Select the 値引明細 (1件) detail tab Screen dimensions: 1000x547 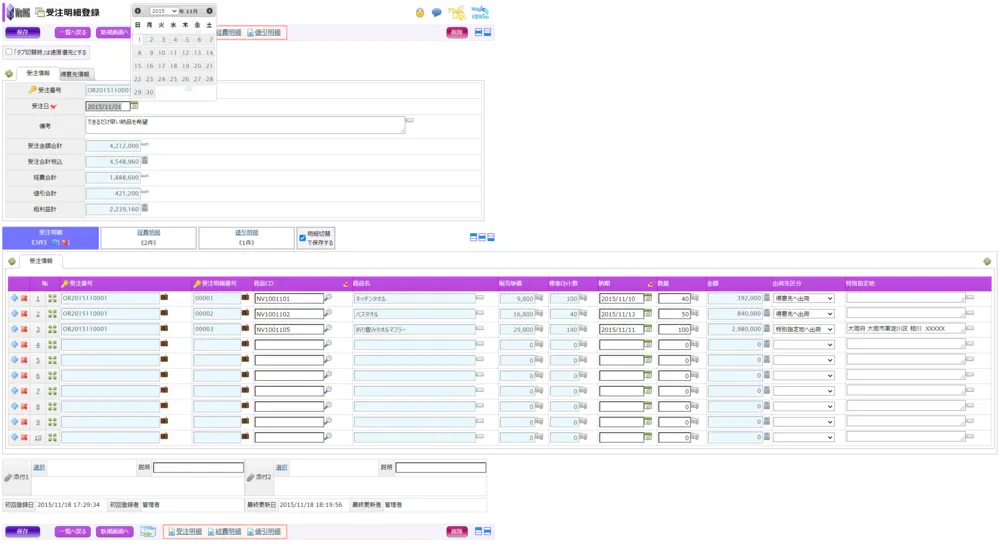pos(245,237)
